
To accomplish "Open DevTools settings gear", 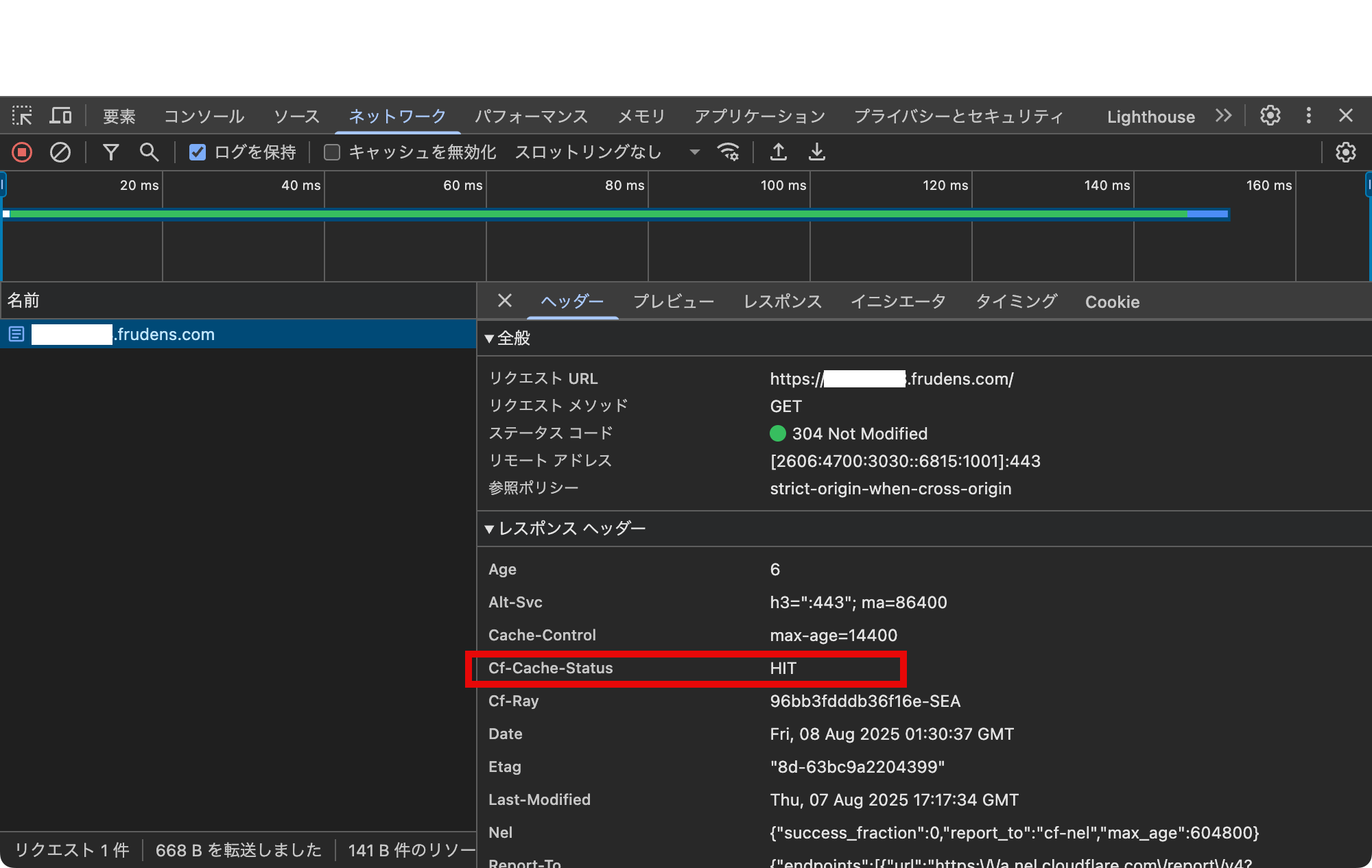I will [x=1270, y=115].
